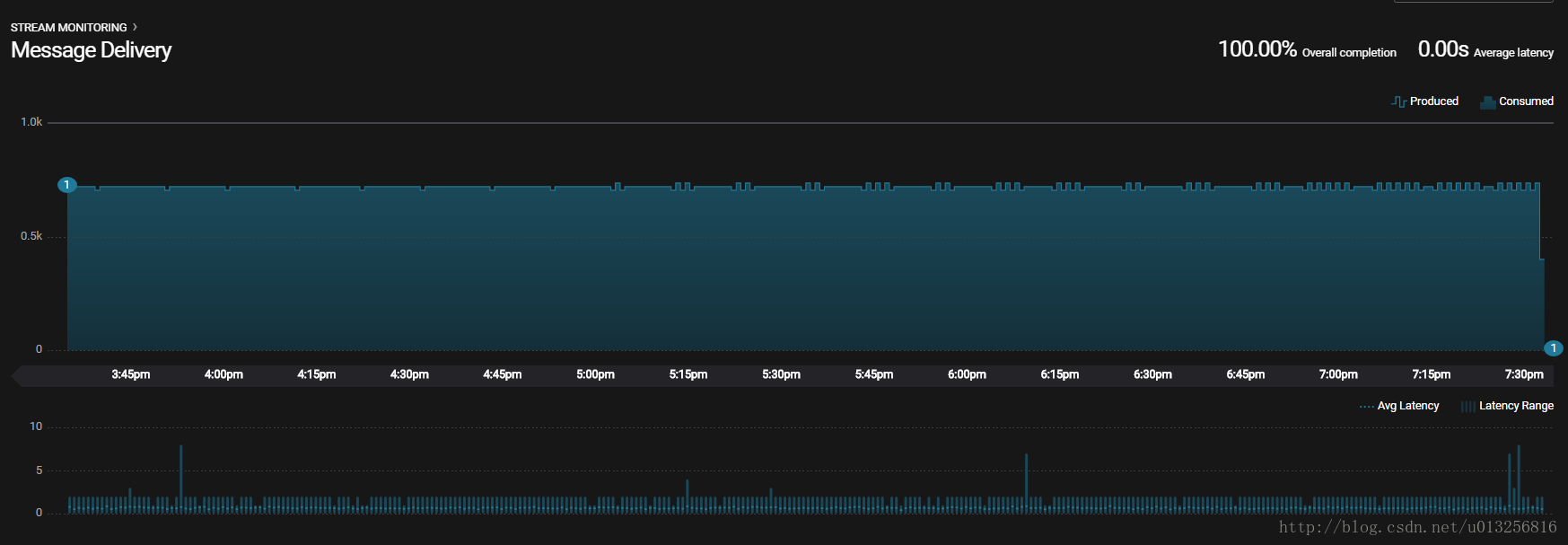Toggle the Avg Latency series label
This screenshot has width=1568, height=545.
[x=1407, y=406]
